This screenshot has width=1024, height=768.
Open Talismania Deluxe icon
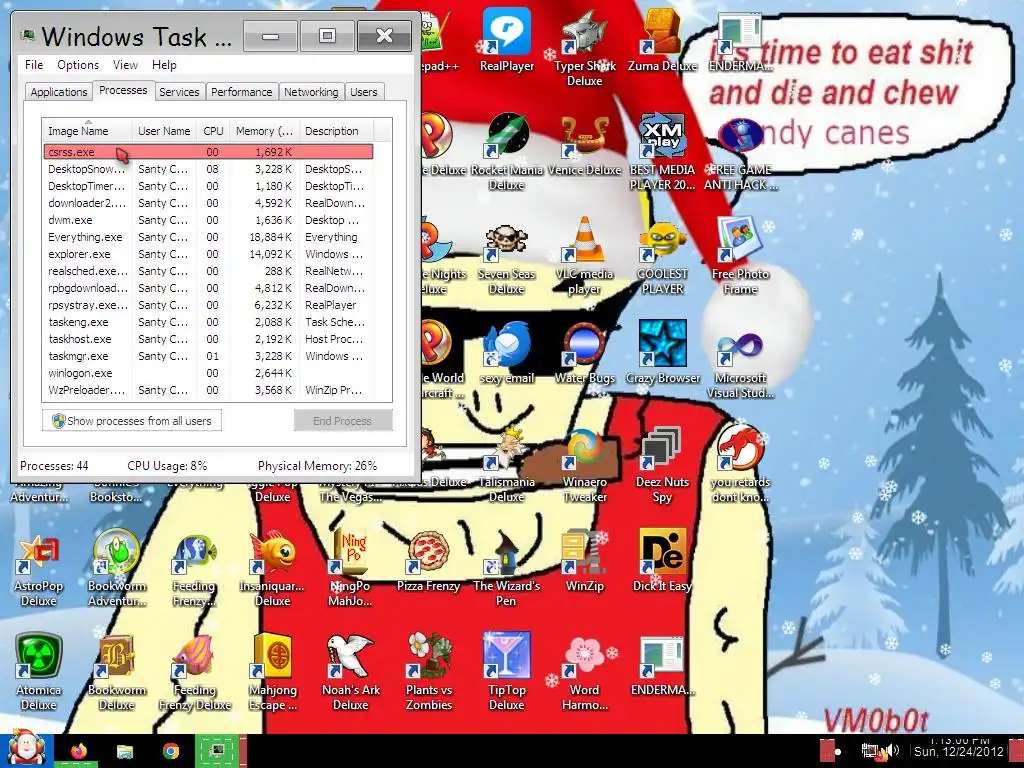point(507,464)
